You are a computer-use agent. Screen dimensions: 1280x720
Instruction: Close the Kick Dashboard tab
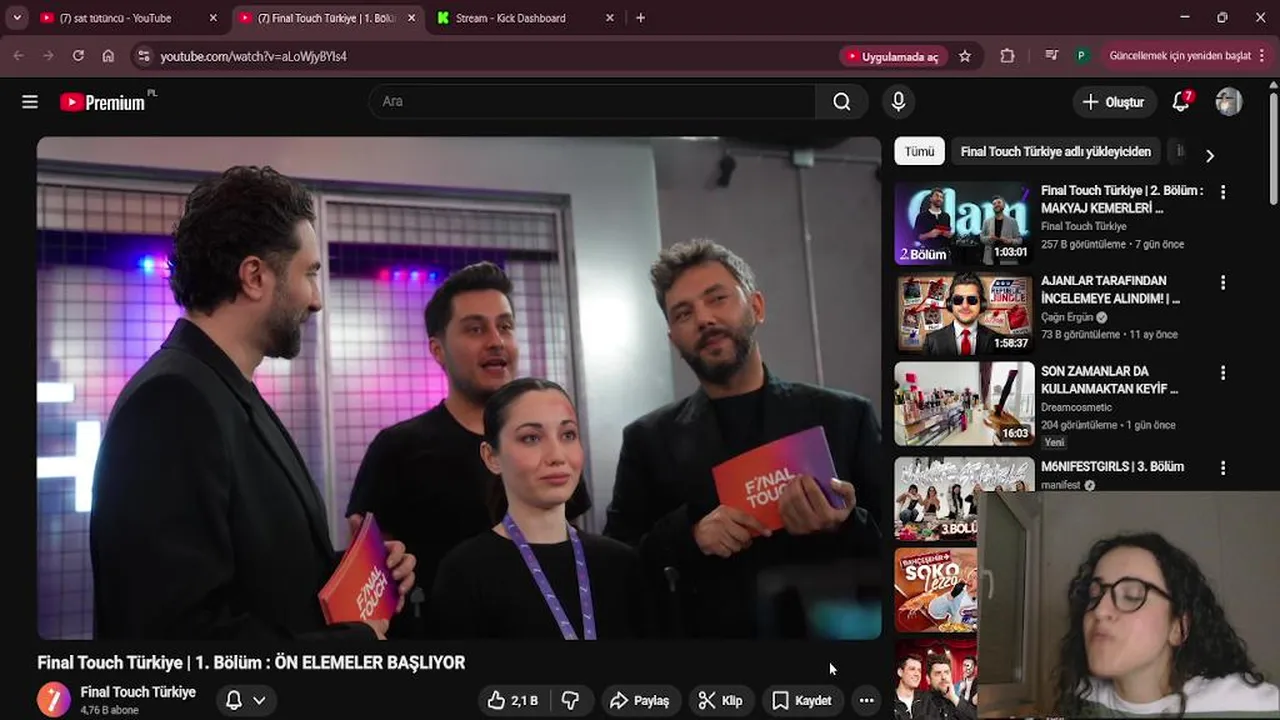click(610, 18)
